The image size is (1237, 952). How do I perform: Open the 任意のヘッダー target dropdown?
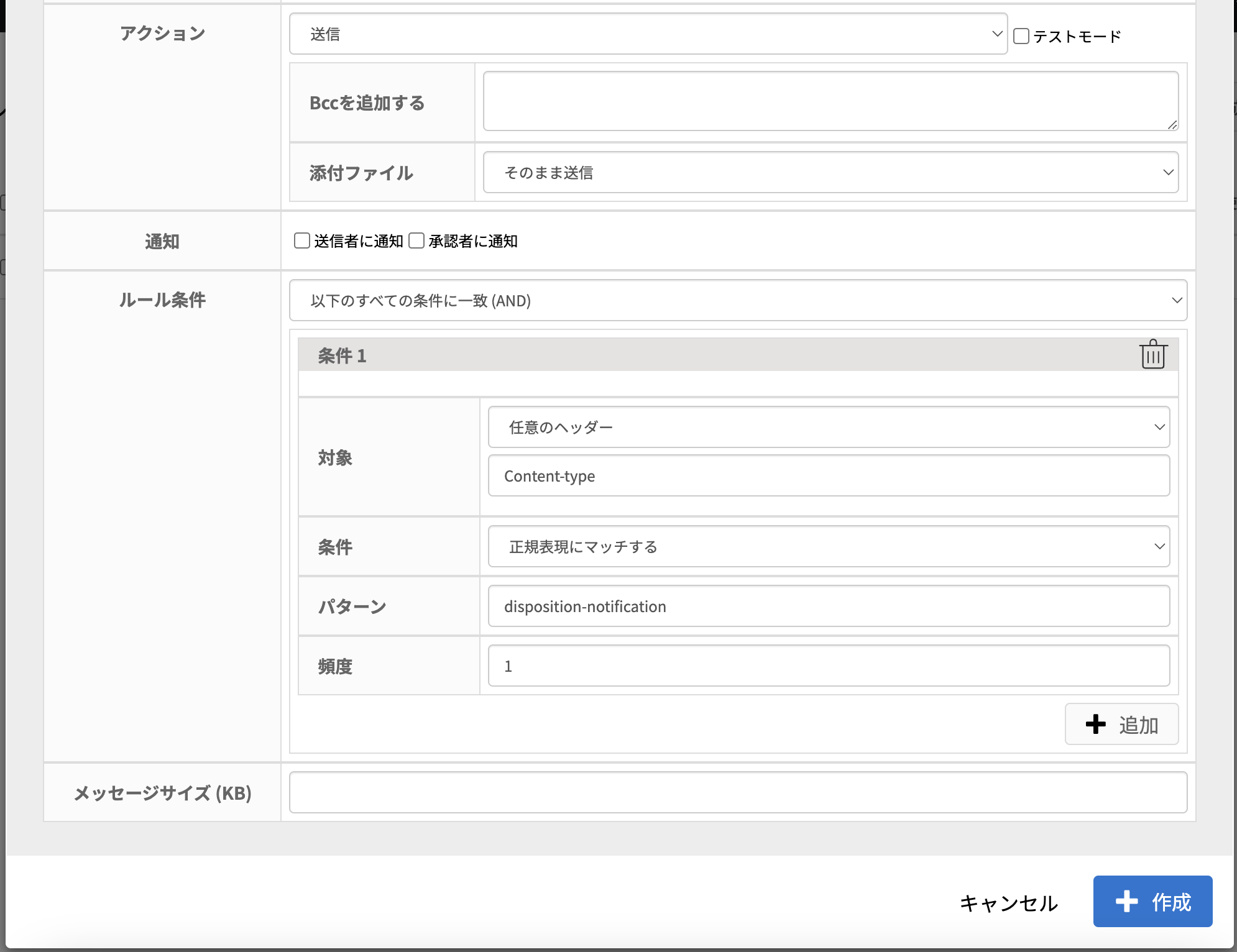point(828,428)
